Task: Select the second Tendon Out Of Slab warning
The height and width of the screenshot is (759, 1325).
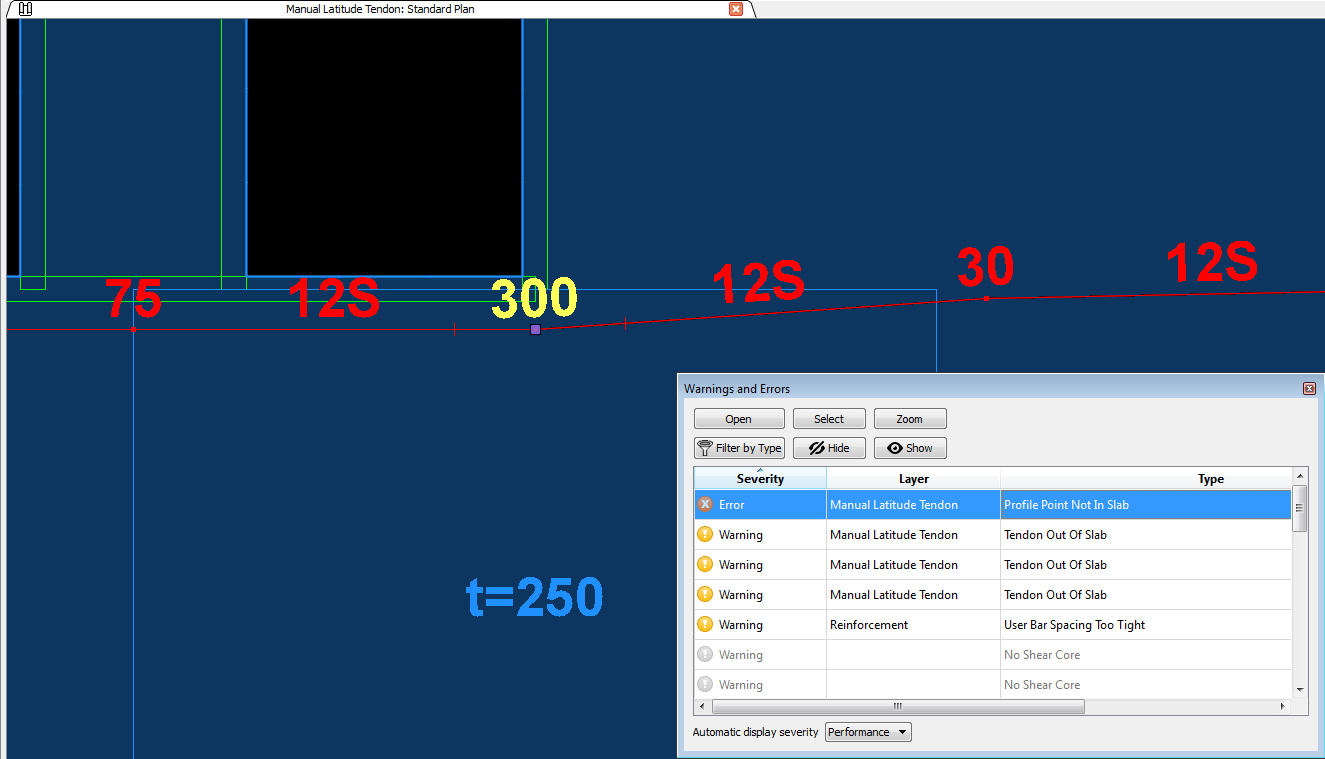Action: click(x=993, y=565)
